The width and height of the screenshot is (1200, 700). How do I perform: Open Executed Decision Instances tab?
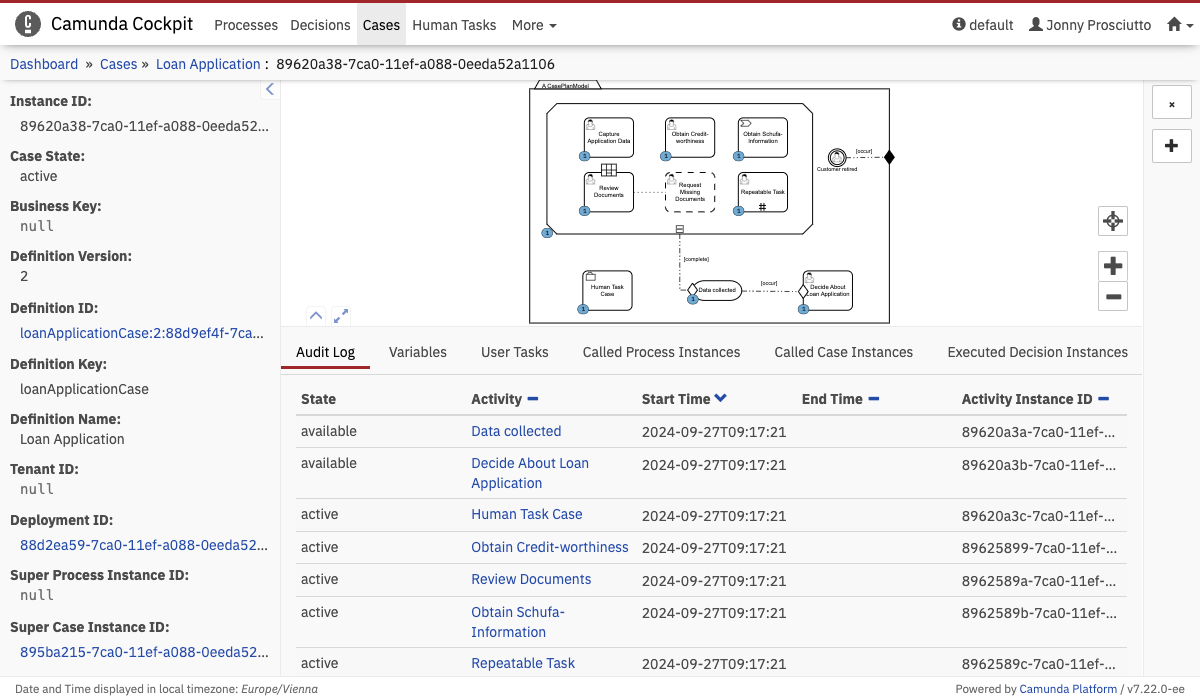(1038, 352)
